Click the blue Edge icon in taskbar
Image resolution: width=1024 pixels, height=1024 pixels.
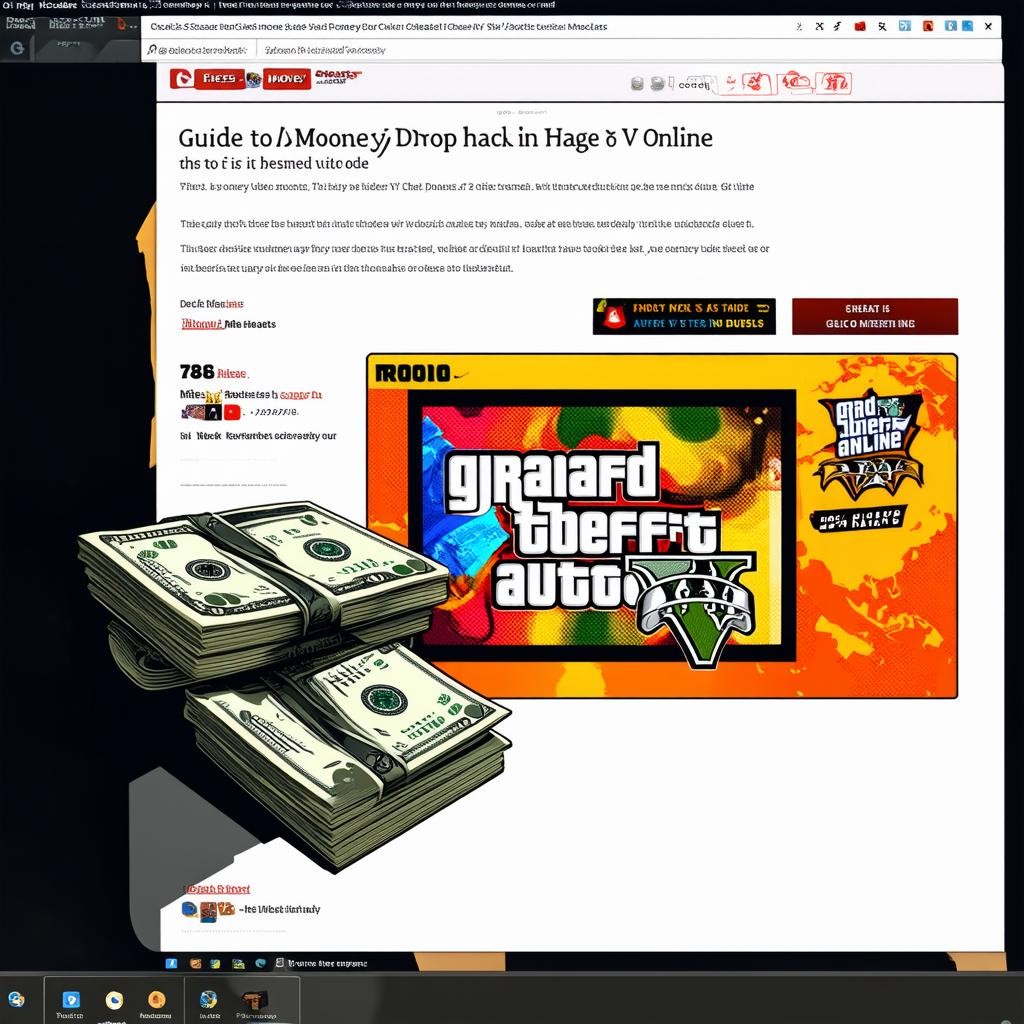(x=260, y=963)
